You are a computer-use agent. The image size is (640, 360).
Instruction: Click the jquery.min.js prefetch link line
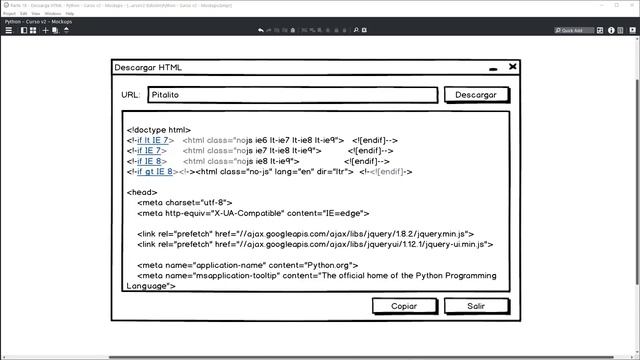point(305,234)
